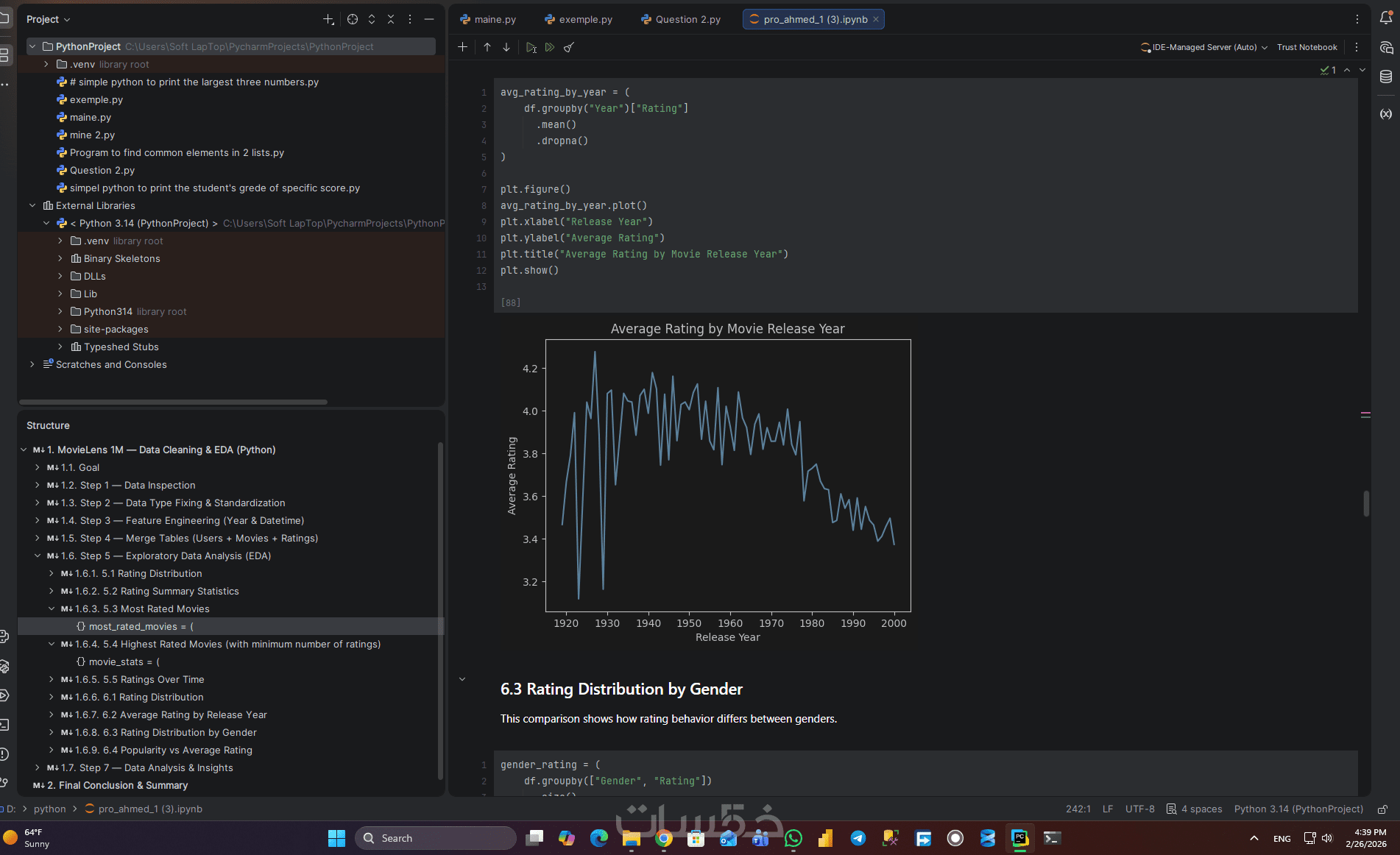This screenshot has width=1400, height=855.
Task: Open WhatsApp from the taskbar
Action: coord(793,838)
